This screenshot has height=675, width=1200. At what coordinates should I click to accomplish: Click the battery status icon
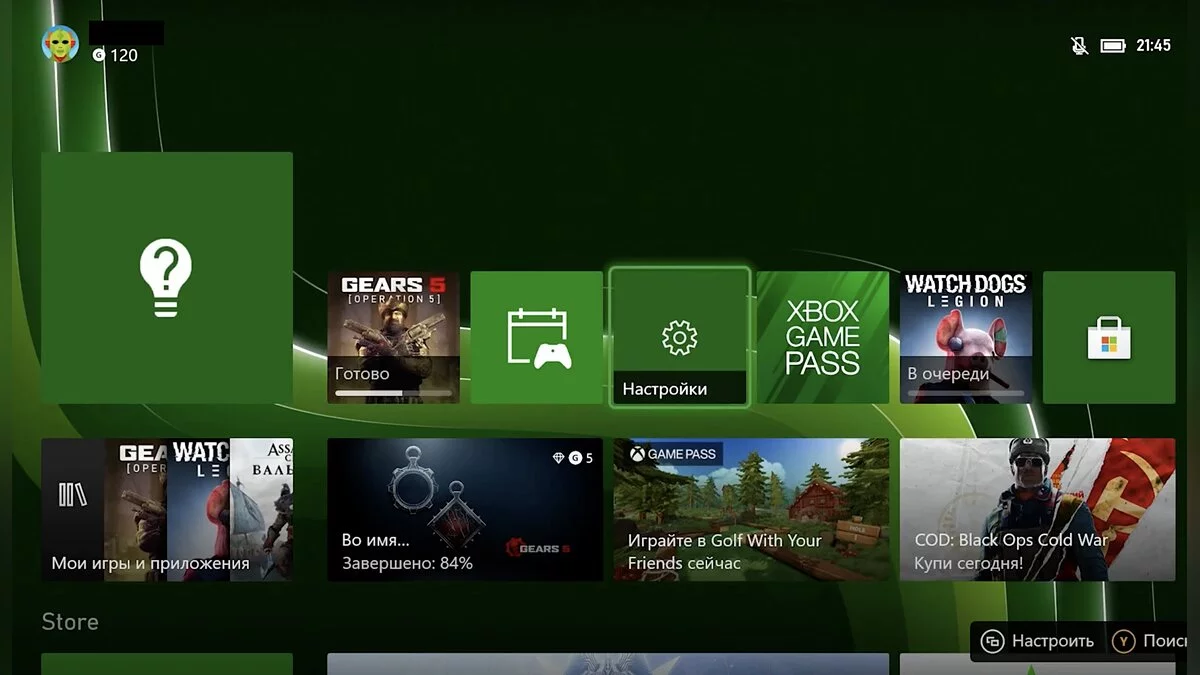1113,46
